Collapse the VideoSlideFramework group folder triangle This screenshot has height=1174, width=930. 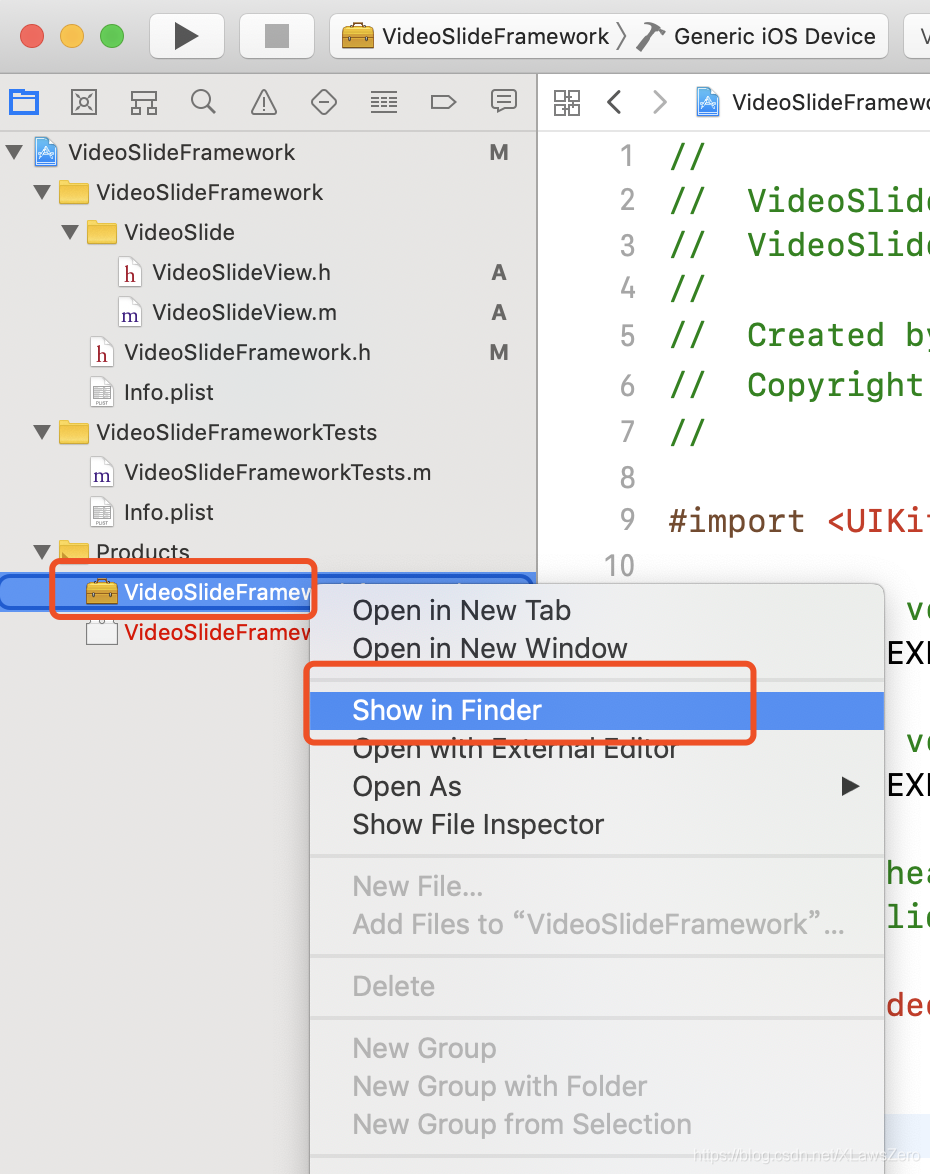pyautogui.click(x=42, y=192)
